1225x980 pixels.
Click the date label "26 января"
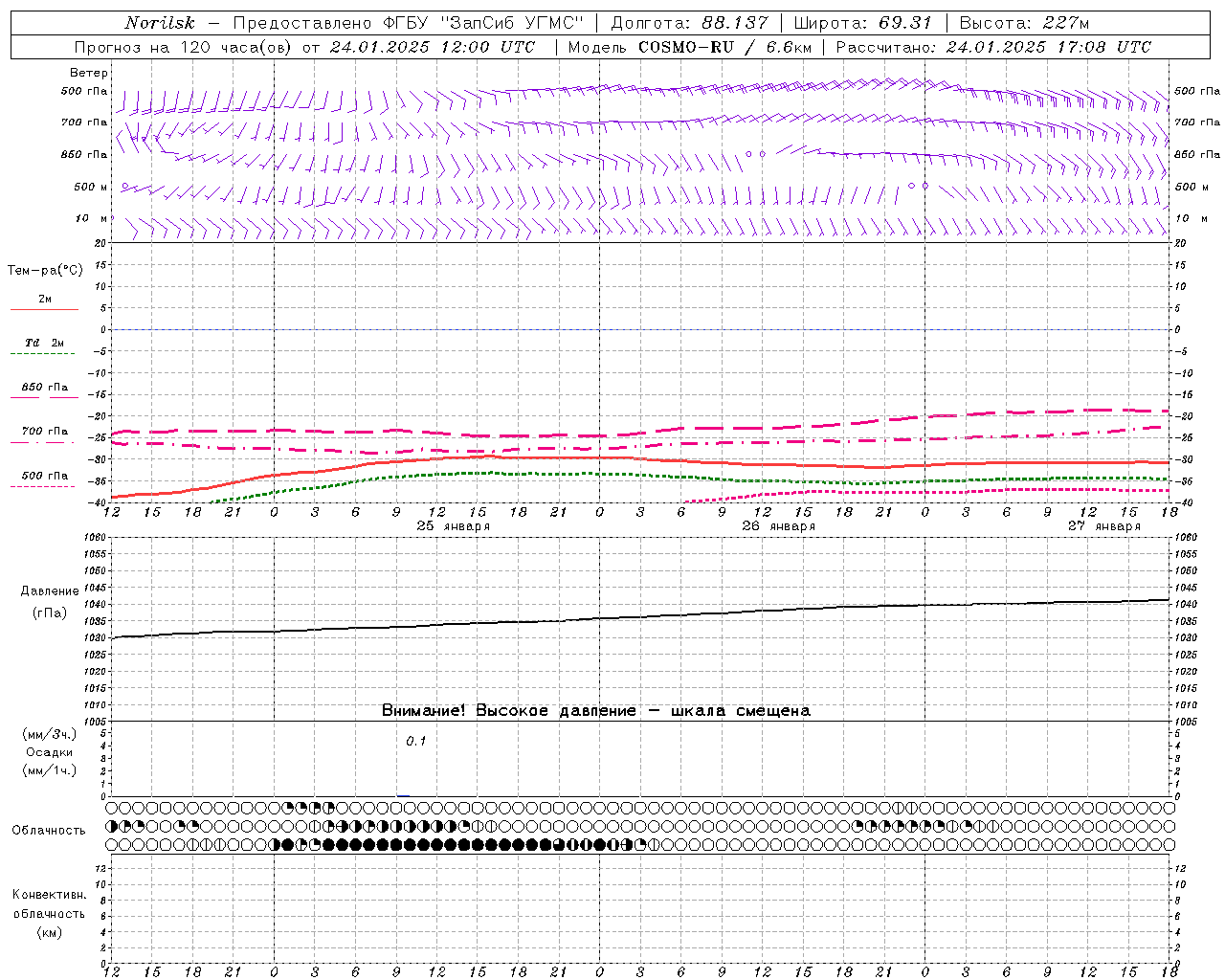click(x=779, y=526)
